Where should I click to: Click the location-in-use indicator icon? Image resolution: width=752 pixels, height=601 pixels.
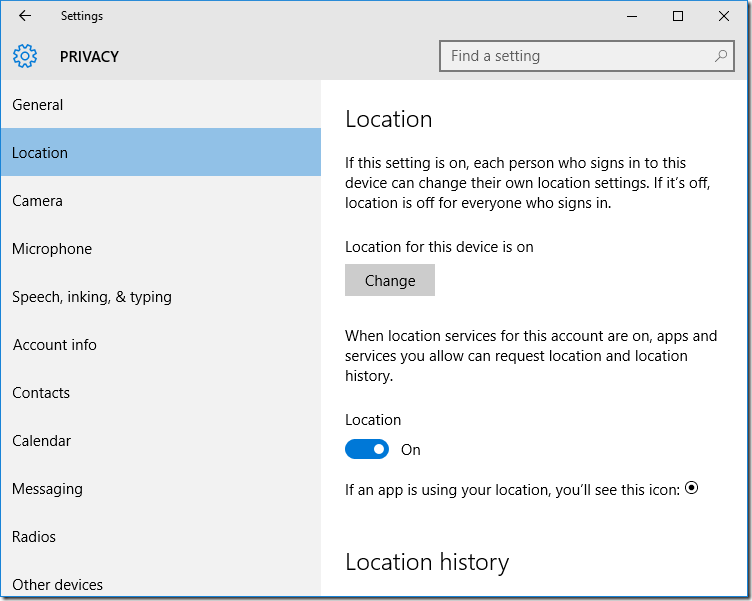point(692,488)
